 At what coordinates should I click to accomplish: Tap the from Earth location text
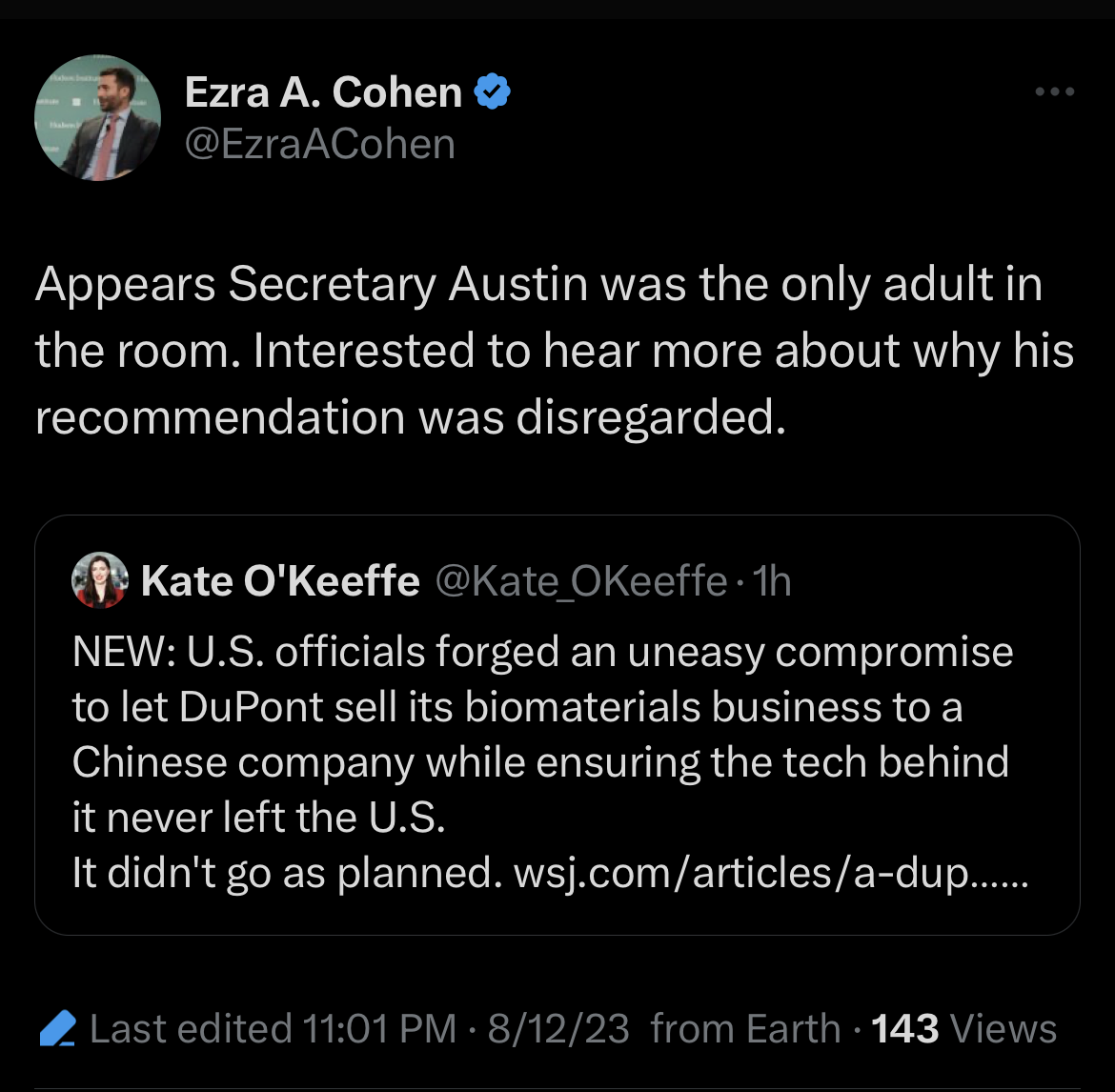746,1029
